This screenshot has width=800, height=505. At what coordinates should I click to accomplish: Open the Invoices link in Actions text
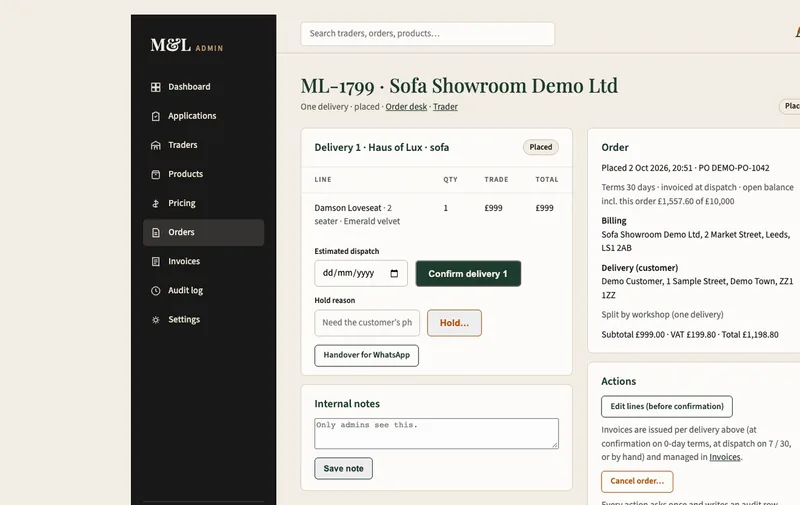[724, 457]
